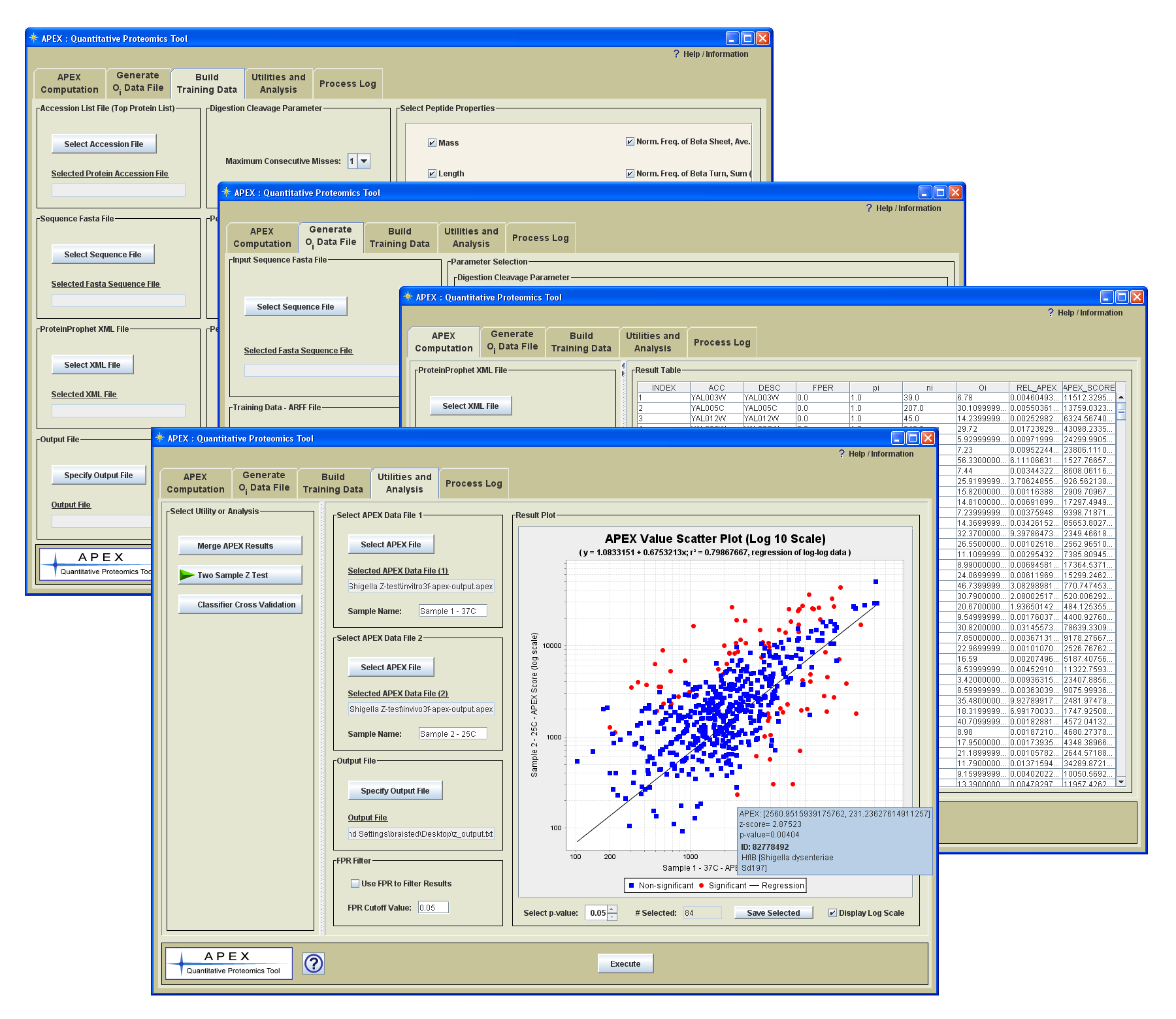Uncheck the Length peptide property
The width and height of the screenshot is (1176, 1019).
(x=432, y=174)
